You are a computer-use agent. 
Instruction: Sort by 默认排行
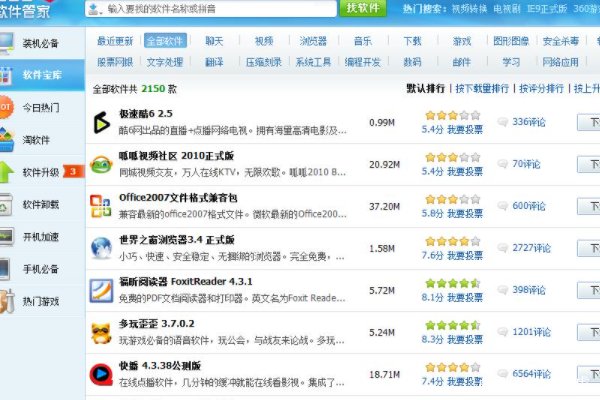[426, 89]
